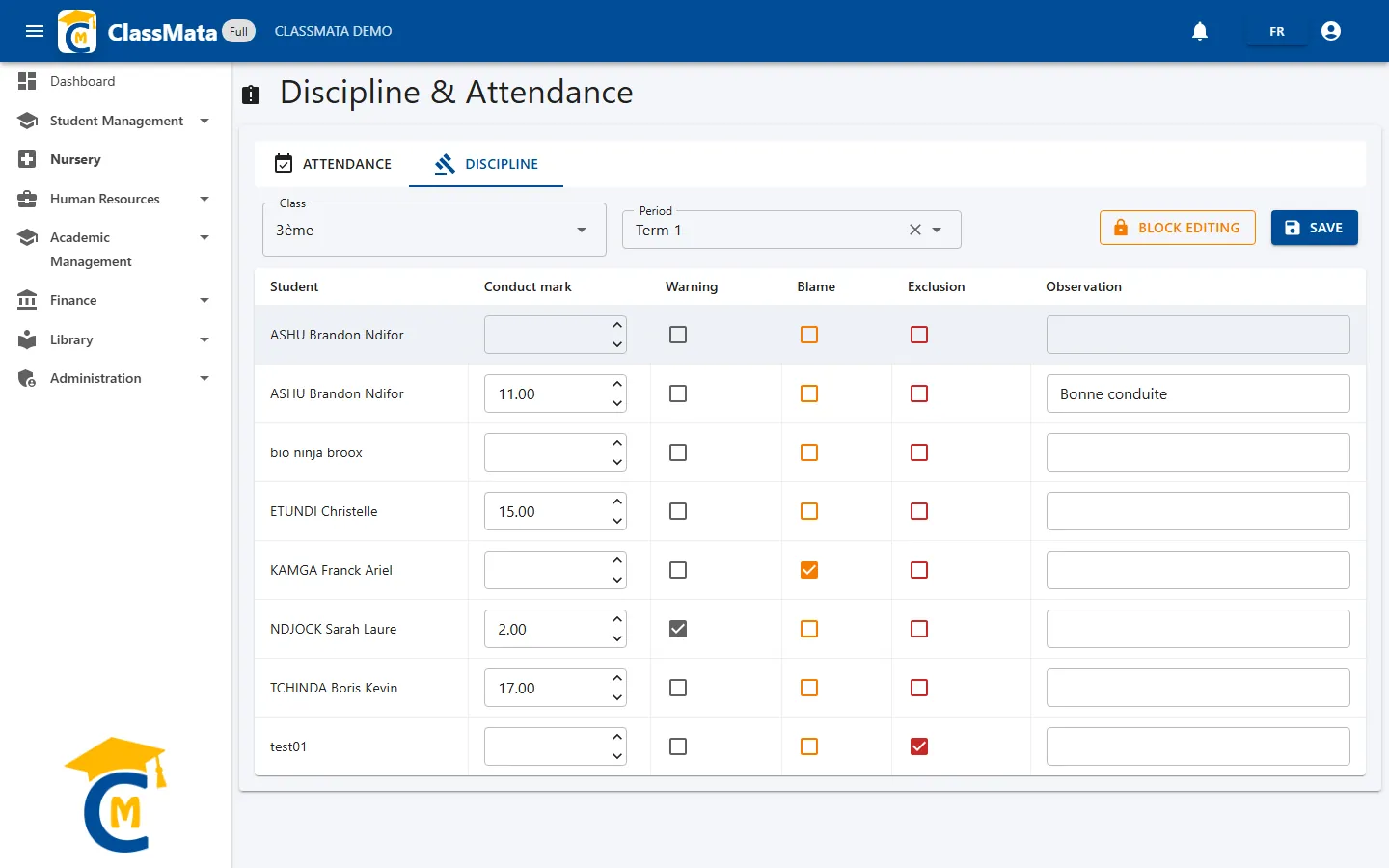
Task: Check Exclusion for TCHINDA Boris Kevin
Action: 919,688
